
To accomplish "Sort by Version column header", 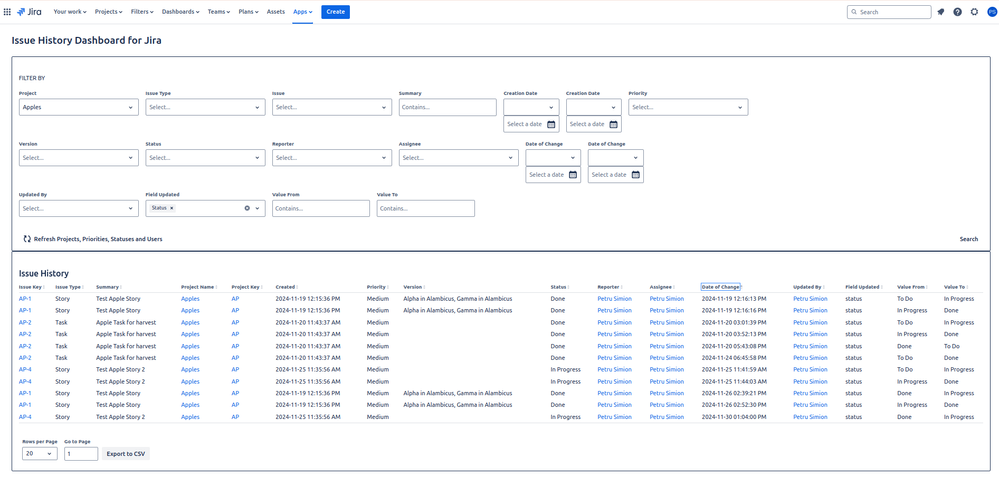I will [414, 287].
